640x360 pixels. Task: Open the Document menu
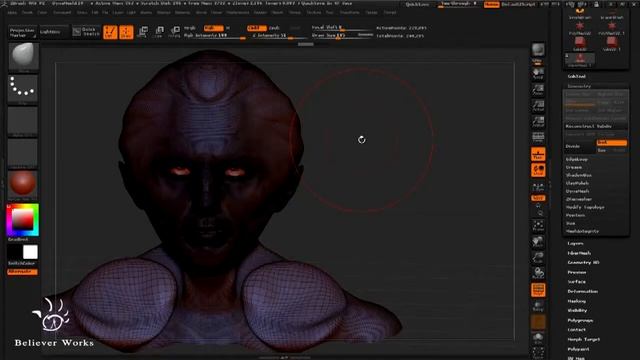(x=62, y=13)
